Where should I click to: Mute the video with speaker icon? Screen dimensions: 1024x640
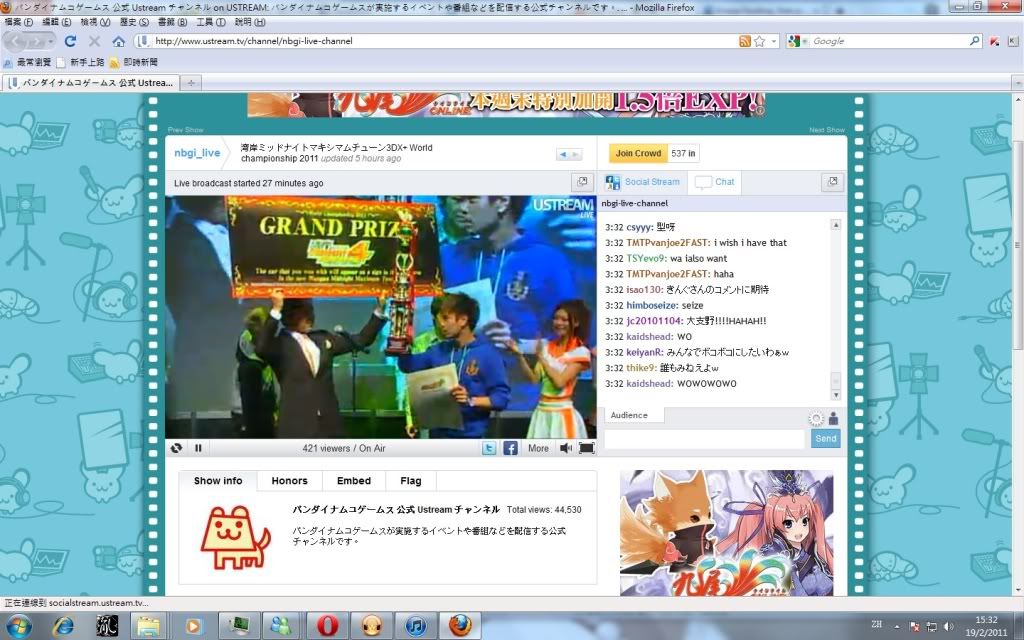pyautogui.click(x=566, y=448)
